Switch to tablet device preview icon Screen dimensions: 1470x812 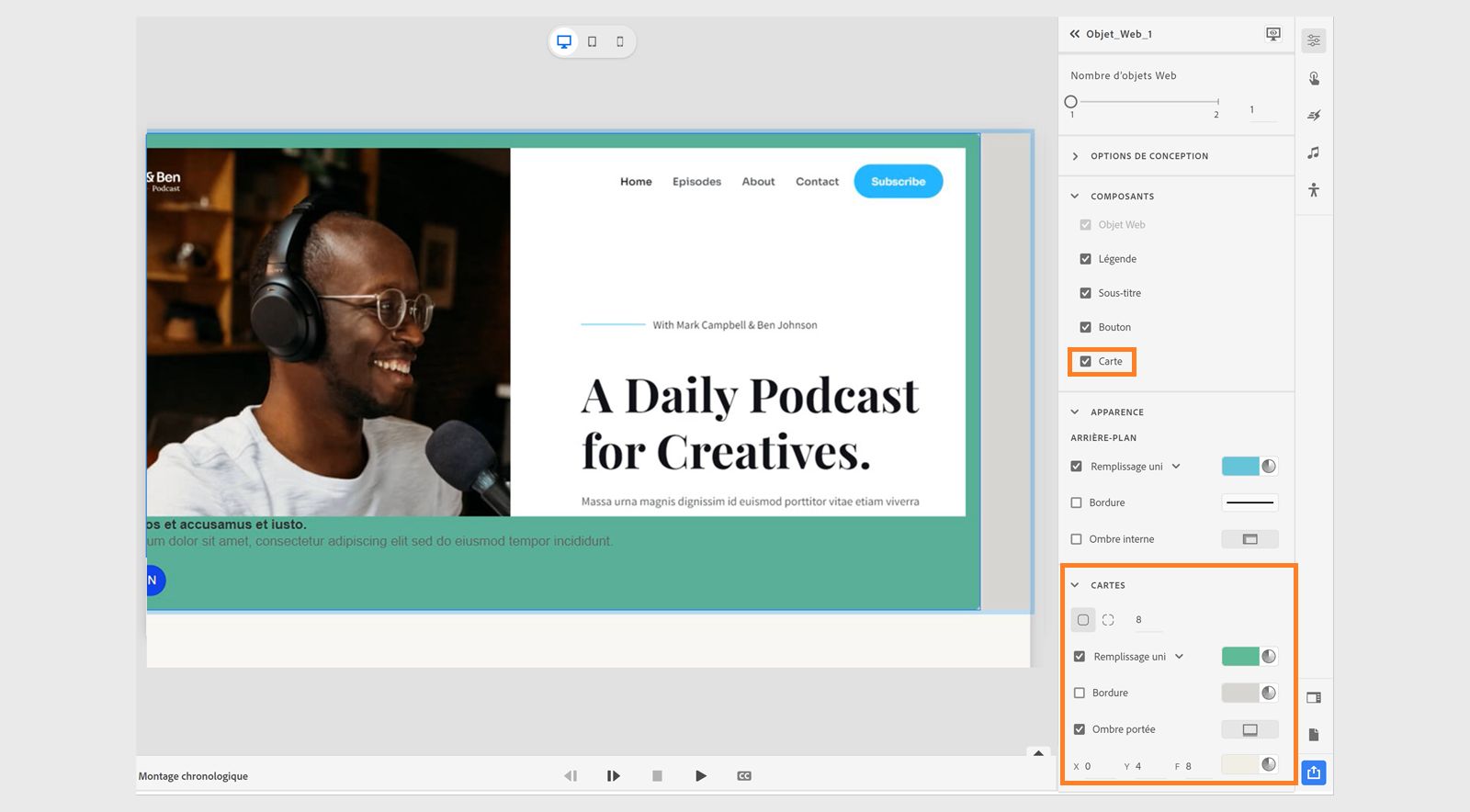tap(593, 41)
